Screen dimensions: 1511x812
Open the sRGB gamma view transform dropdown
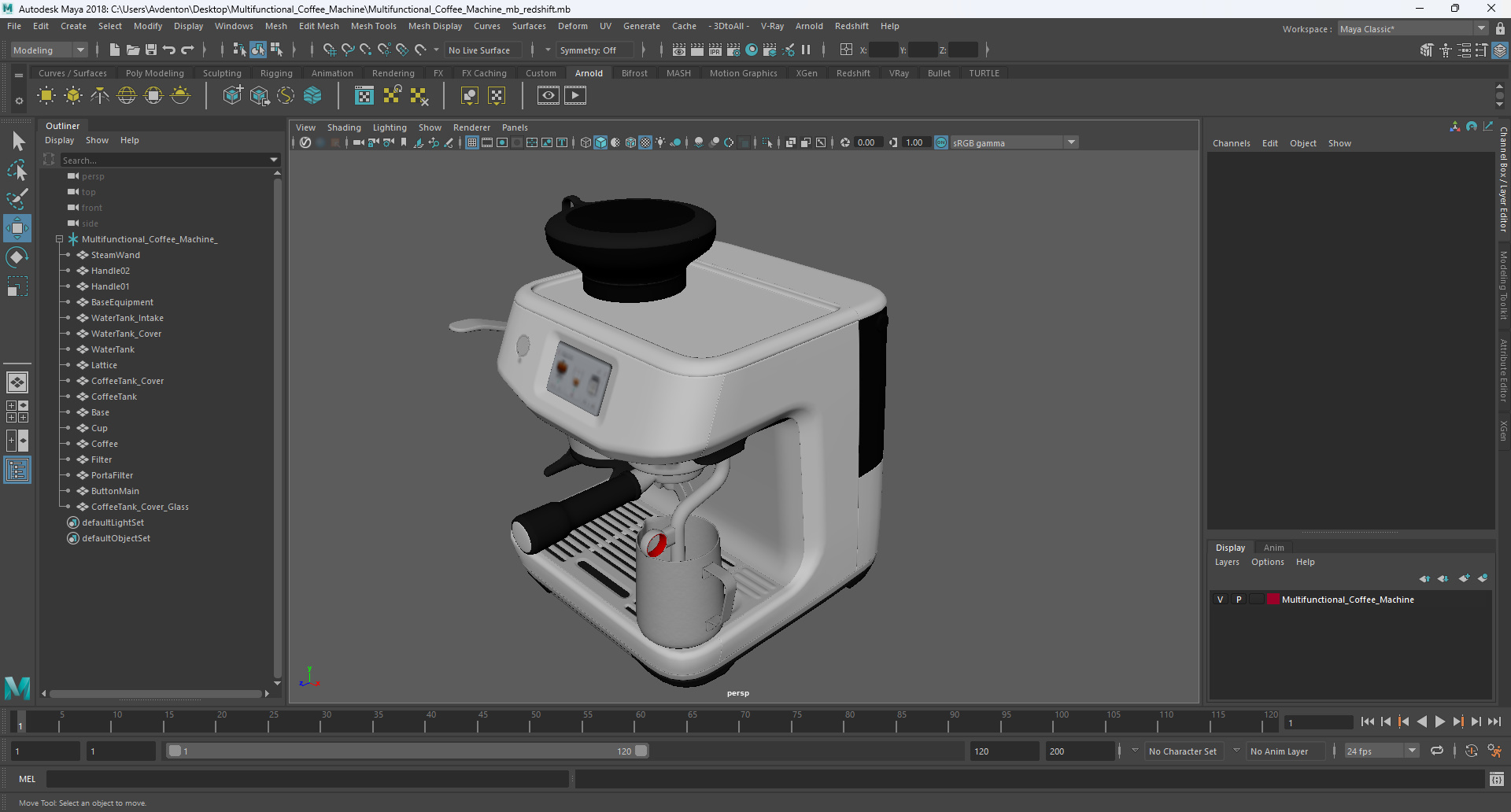coord(1071,142)
